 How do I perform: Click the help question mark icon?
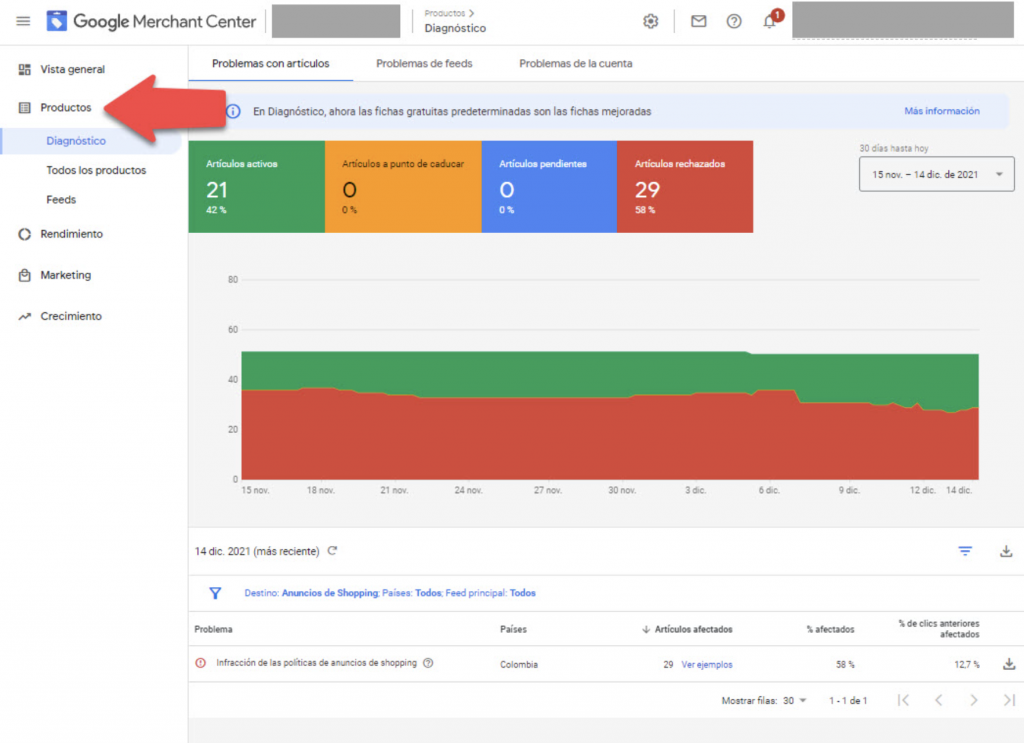pyautogui.click(x=734, y=21)
